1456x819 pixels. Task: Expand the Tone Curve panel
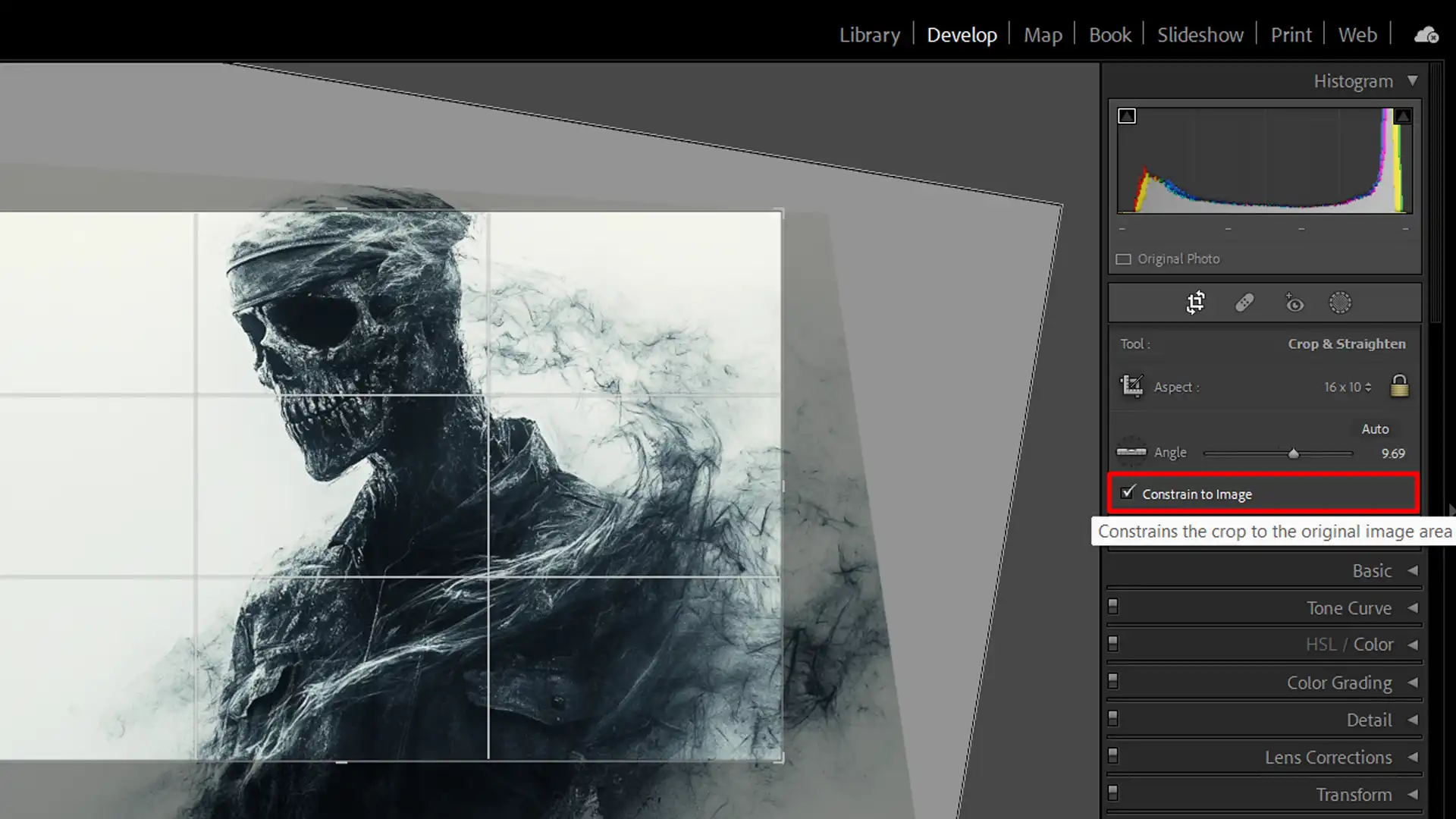tap(1413, 607)
